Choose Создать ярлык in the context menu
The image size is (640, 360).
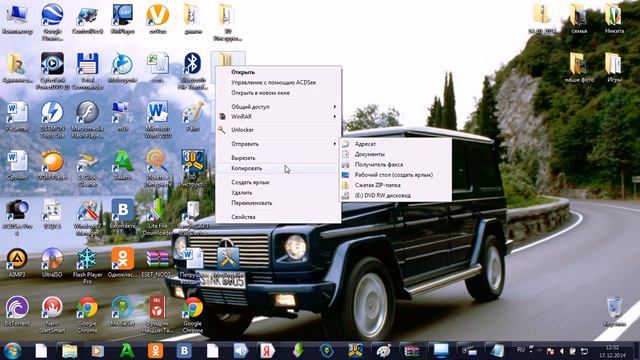tap(278, 182)
